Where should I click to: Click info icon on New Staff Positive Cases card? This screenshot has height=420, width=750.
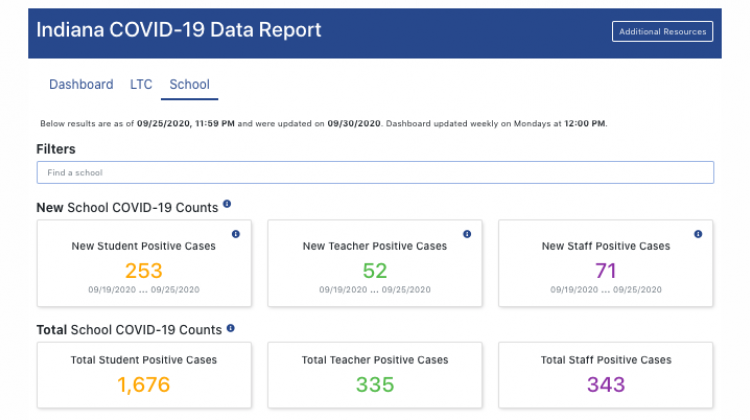(x=698, y=234)
